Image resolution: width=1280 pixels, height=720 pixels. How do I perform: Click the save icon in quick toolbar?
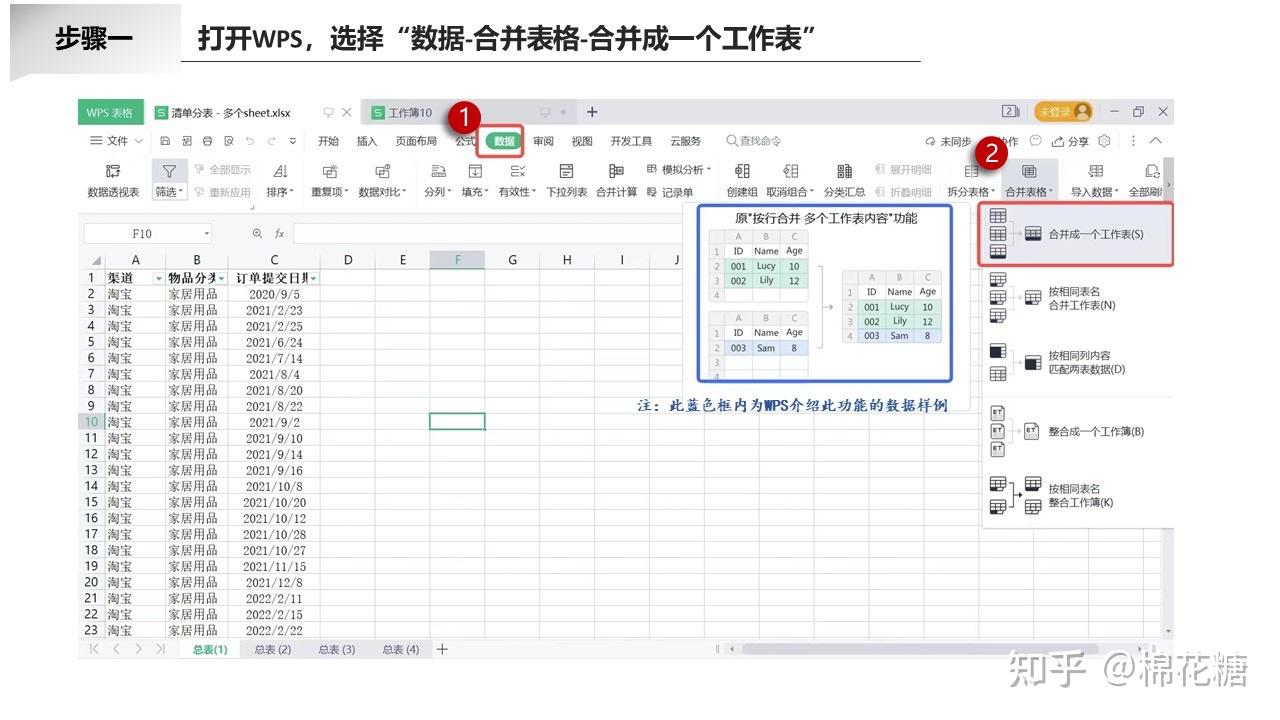click(165, 141)
